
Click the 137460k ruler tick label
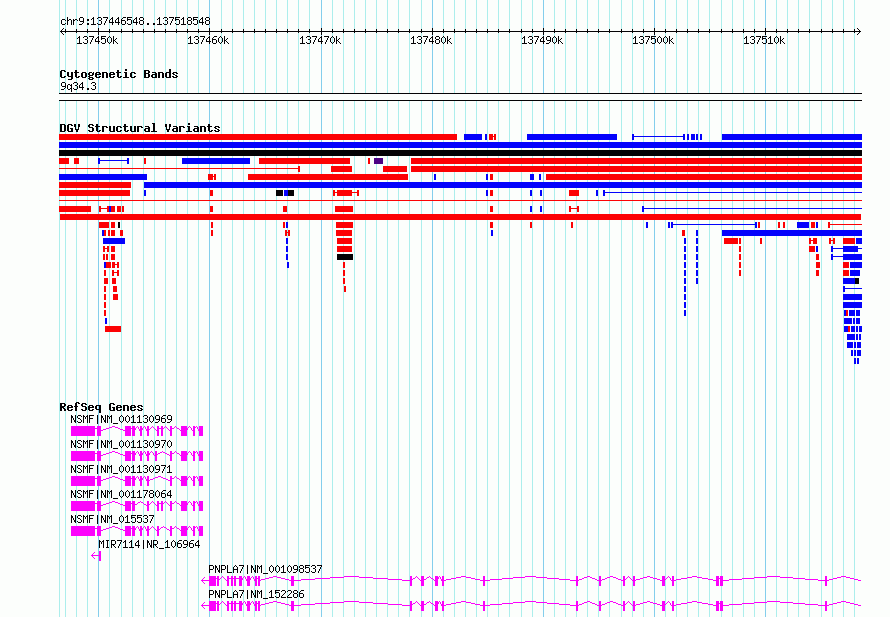208,40
